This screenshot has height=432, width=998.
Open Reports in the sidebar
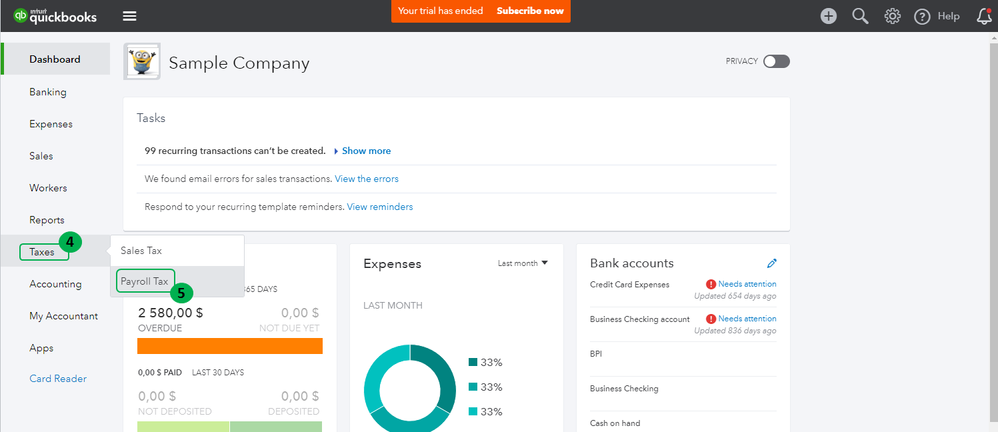[x=46, y=220]
